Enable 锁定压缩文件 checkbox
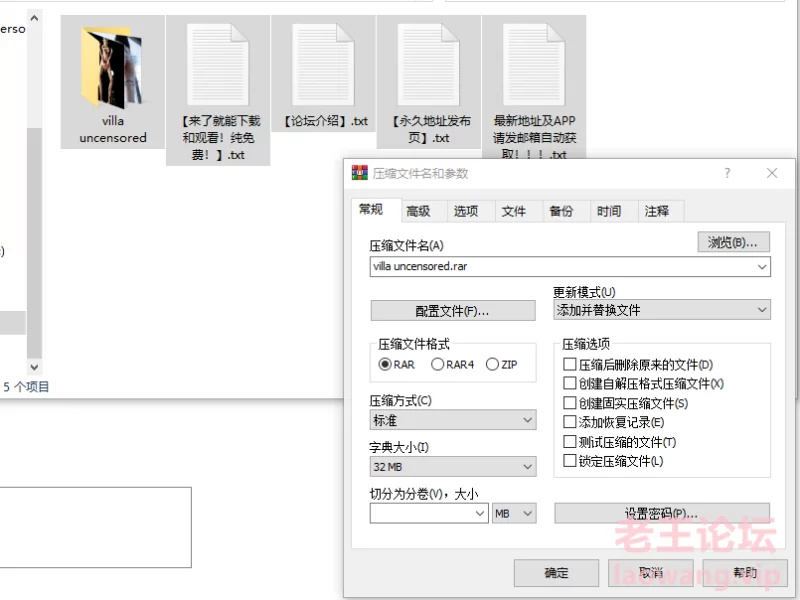This screenshot has width=800, height=600. click(569, 461)
